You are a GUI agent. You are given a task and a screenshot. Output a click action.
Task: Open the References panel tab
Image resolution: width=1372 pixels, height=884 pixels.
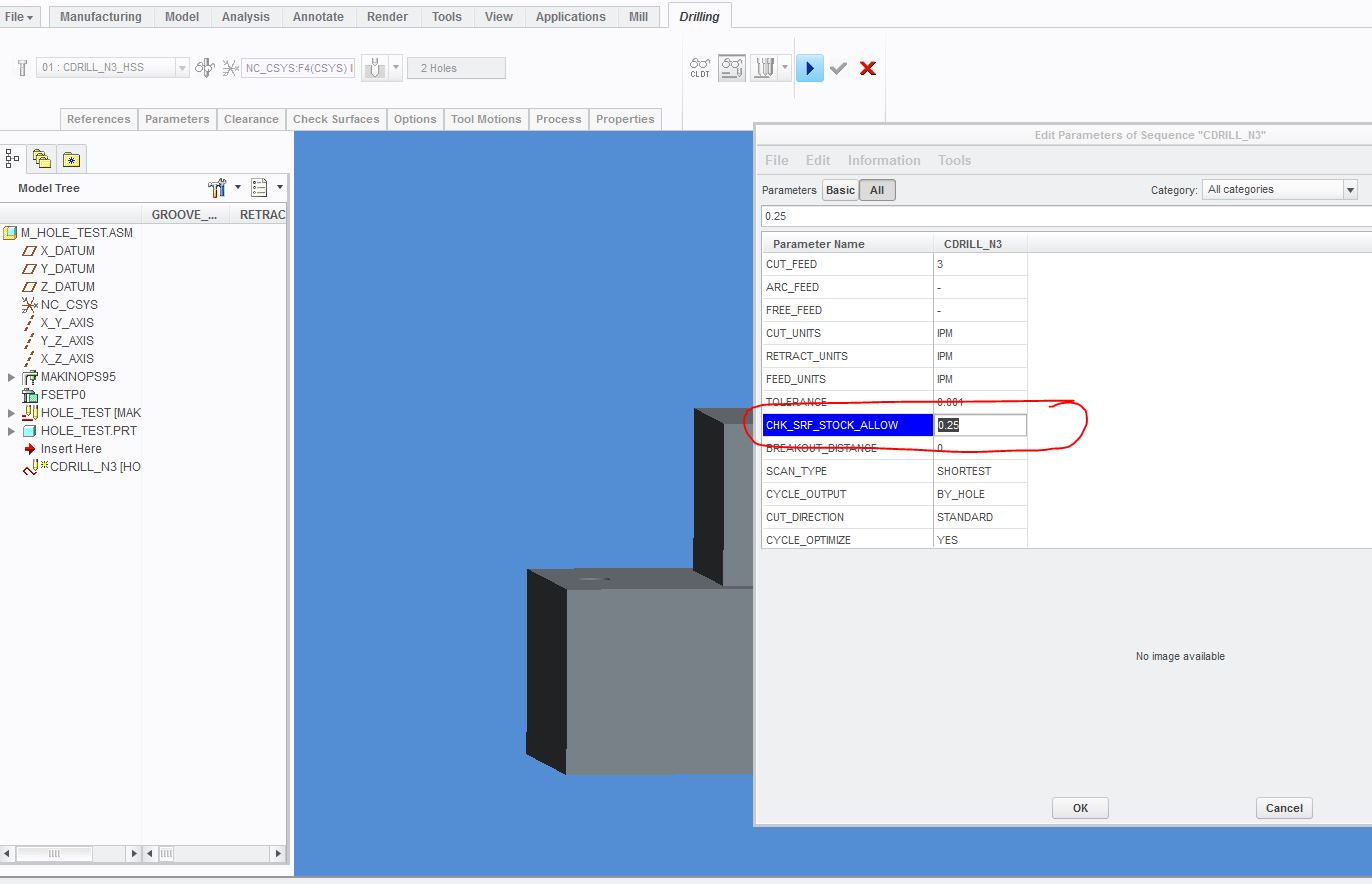(99, 119)
